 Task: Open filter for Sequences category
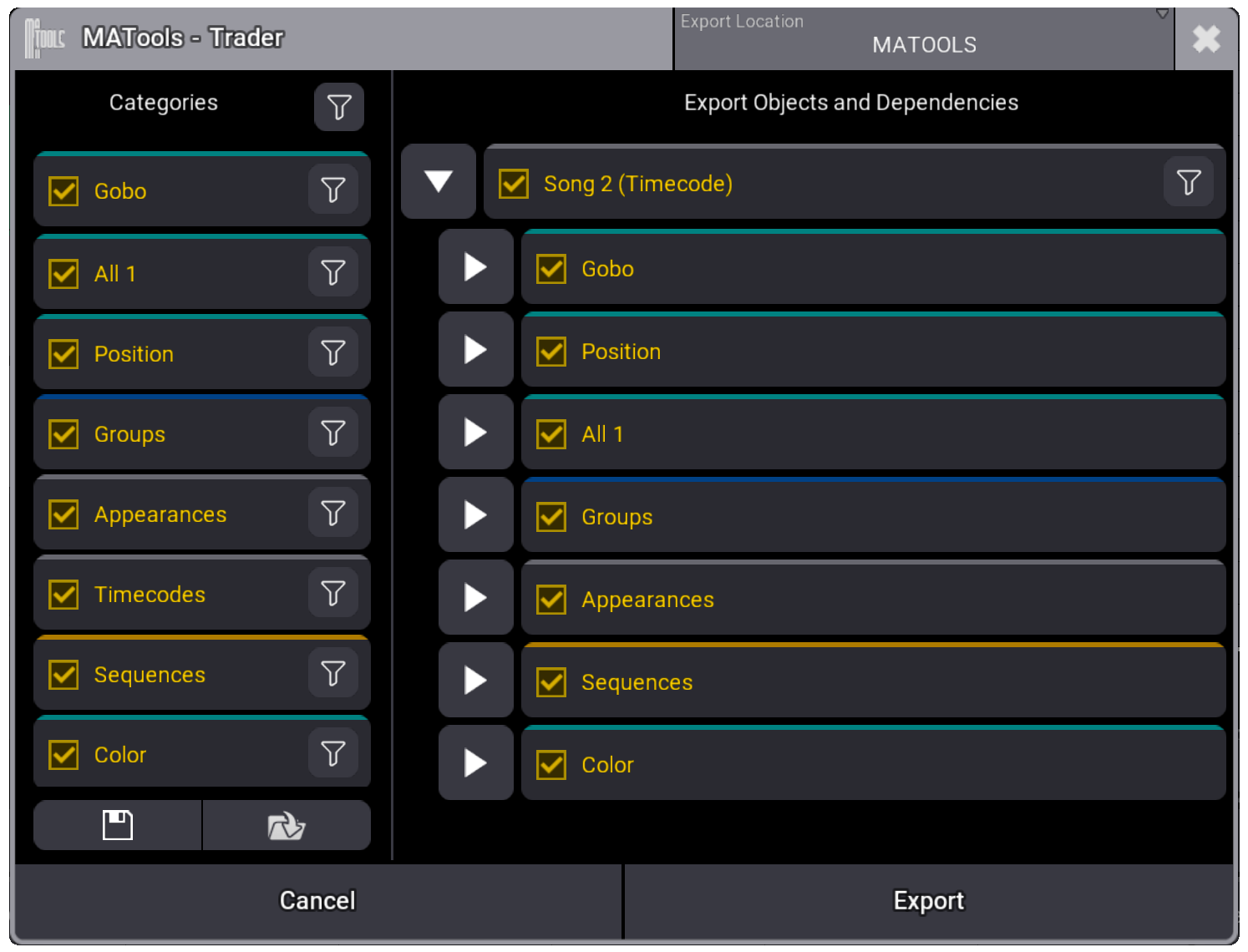tap(333, 672)
